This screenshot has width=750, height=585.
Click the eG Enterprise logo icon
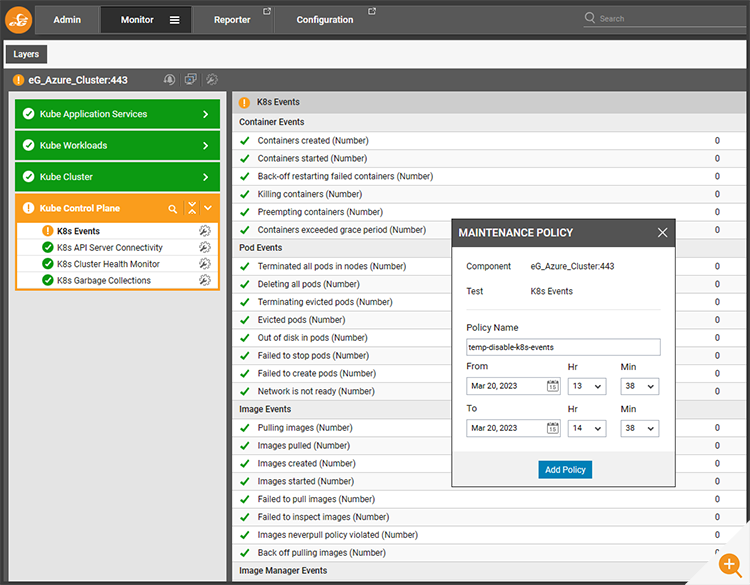(x=18, y=20)
